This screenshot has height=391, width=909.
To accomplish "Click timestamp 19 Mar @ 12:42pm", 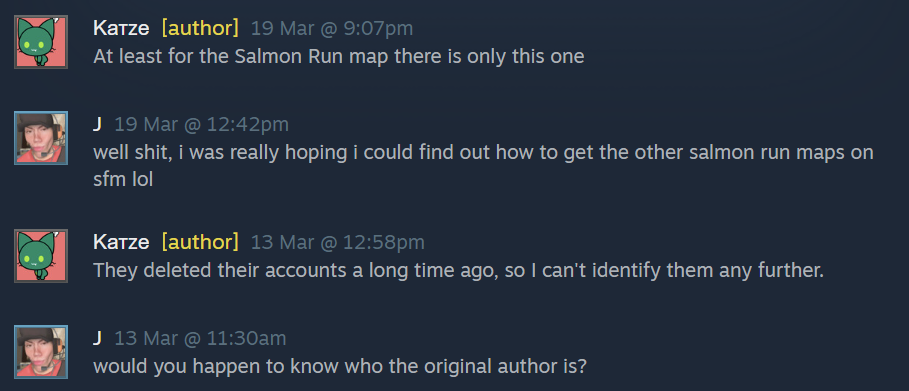I will click(201, 124).
